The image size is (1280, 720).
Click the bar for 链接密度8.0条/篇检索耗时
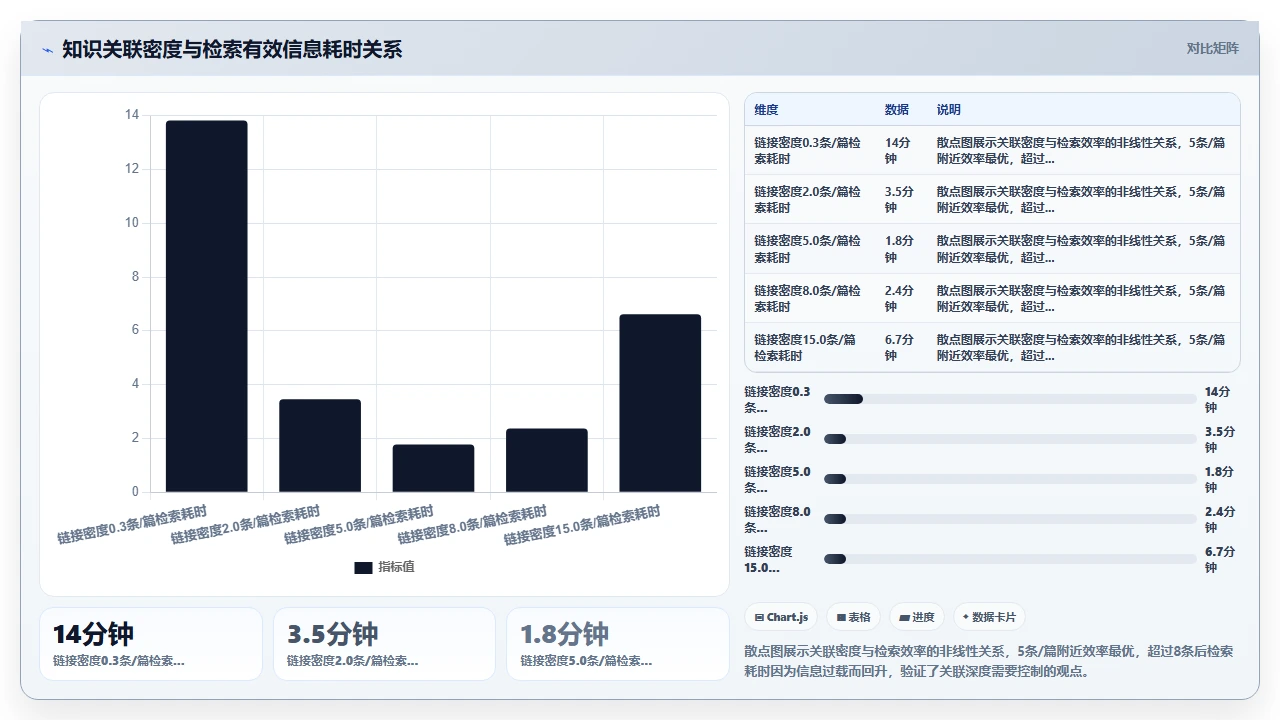pos(547,460)
